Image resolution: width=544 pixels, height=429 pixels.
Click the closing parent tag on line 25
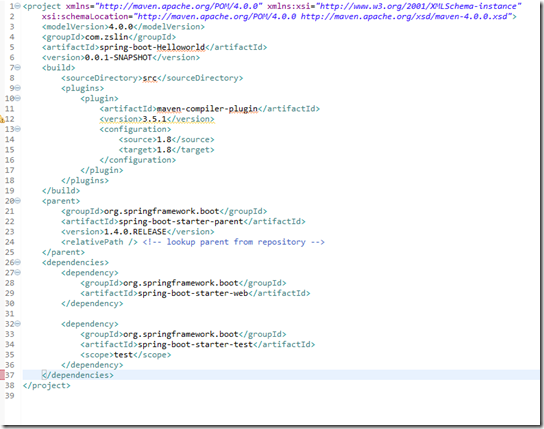point(63,252)
